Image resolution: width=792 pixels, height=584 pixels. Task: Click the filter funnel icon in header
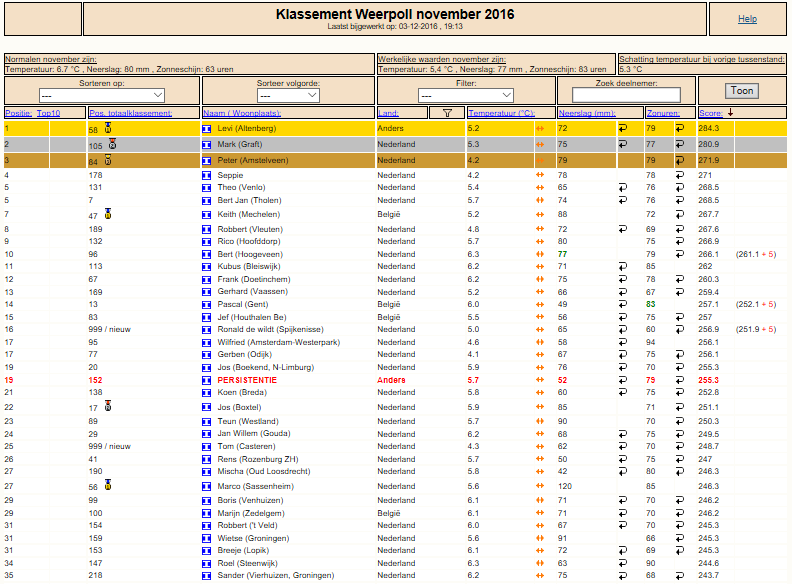click(x=447, y=113)
